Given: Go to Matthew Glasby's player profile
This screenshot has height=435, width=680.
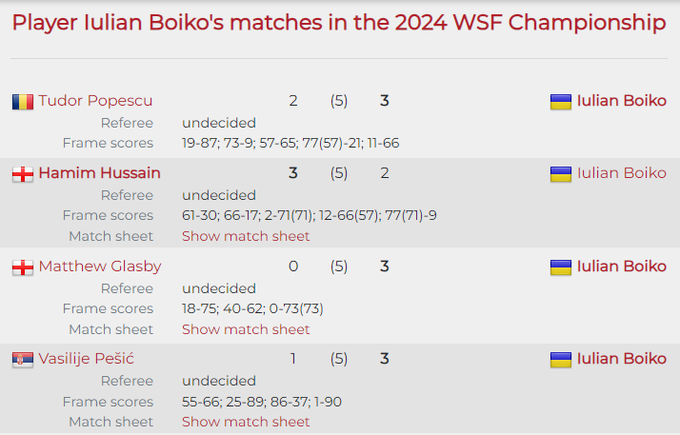Looking at the screenshot, I should (99, 267).
